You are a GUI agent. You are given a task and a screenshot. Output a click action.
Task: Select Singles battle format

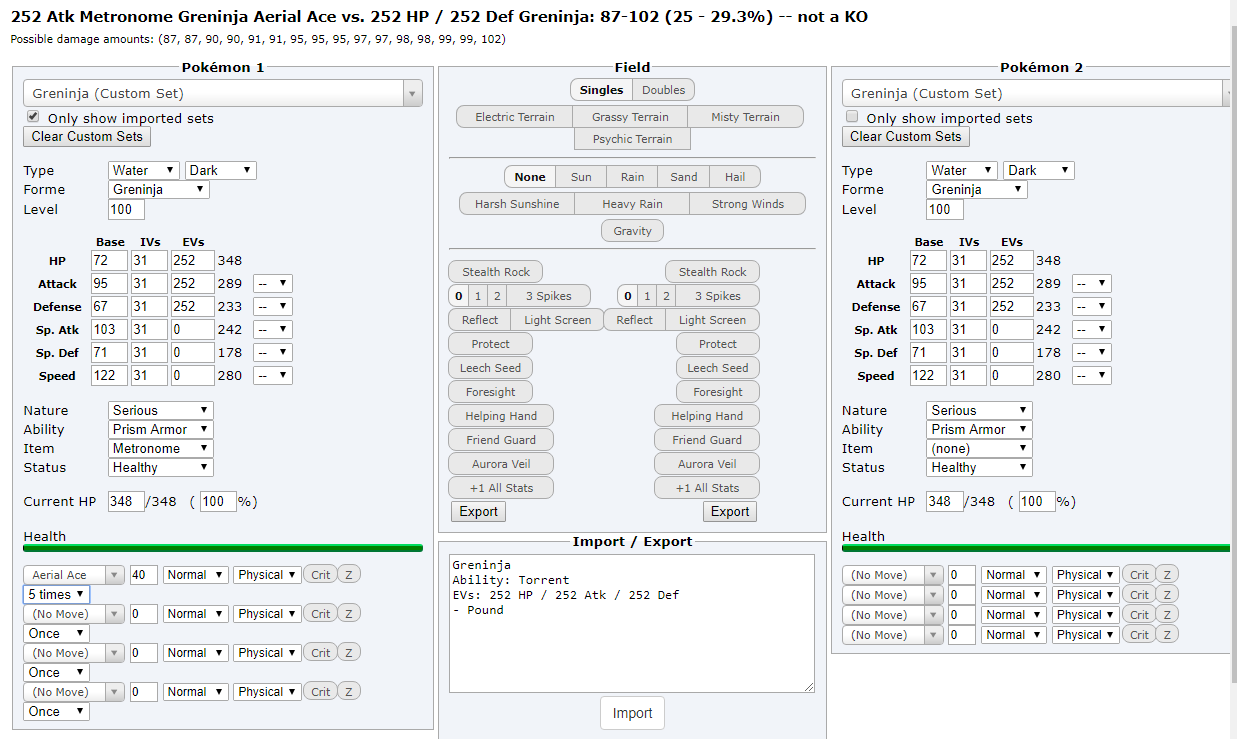click(x=601, y=90)
